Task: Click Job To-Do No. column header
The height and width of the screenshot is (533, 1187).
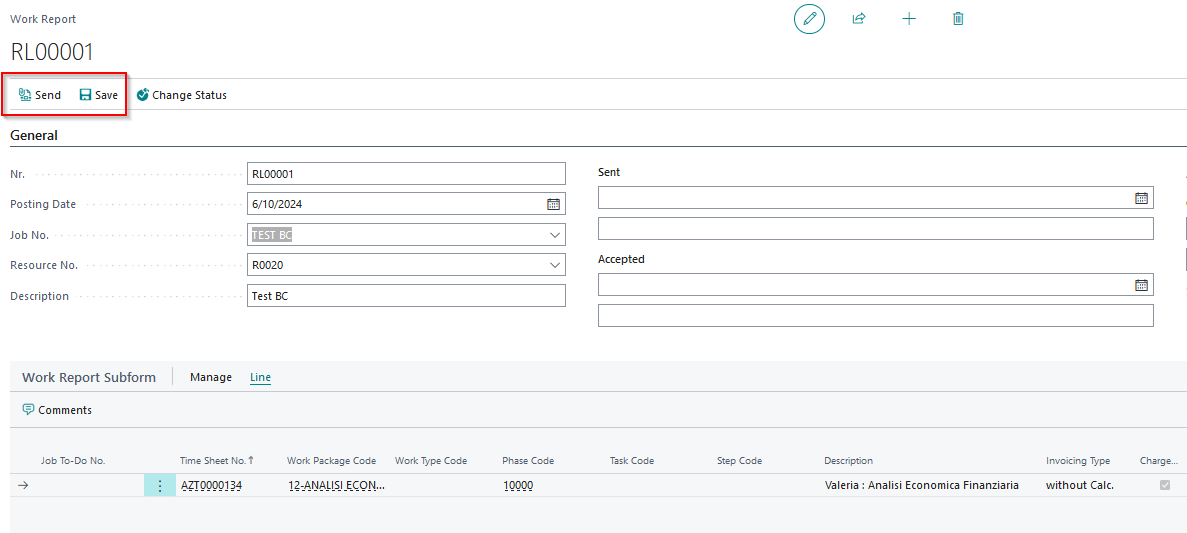Action: (x=73, y=460)
